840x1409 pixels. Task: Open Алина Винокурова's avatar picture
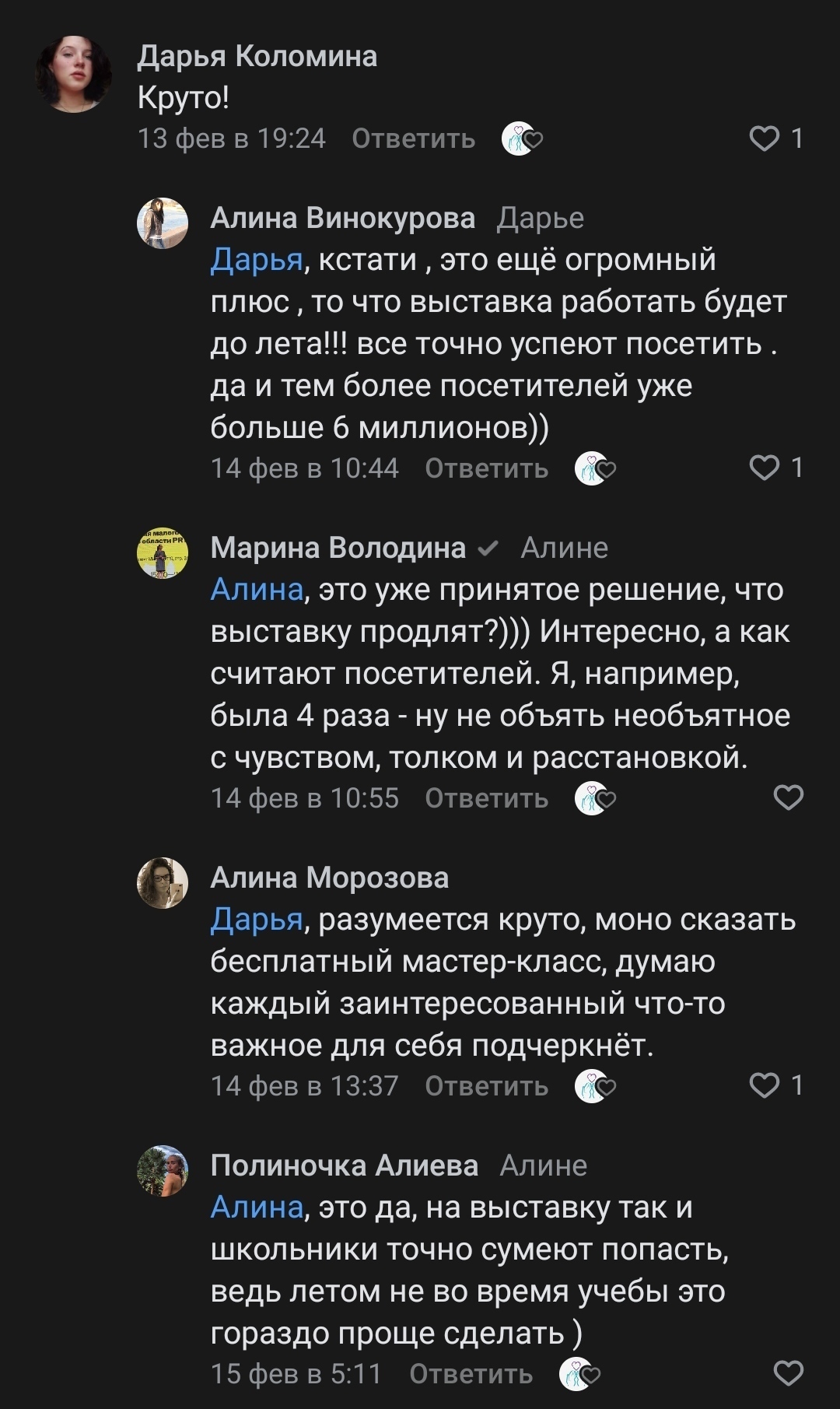(x=163, y=223)
